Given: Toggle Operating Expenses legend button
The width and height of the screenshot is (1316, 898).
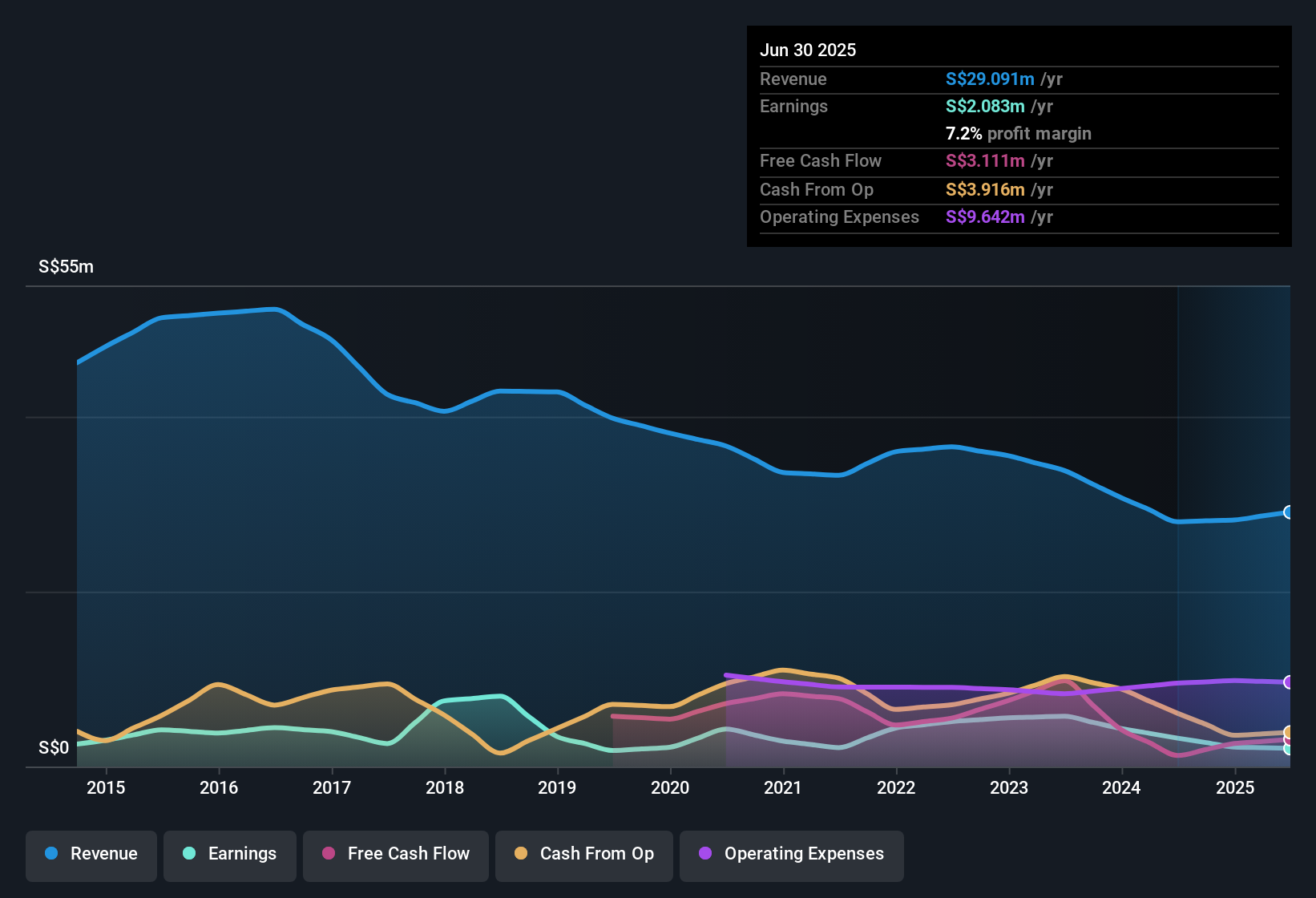Looking at the screenshot, I should click(x=792, y=854).
